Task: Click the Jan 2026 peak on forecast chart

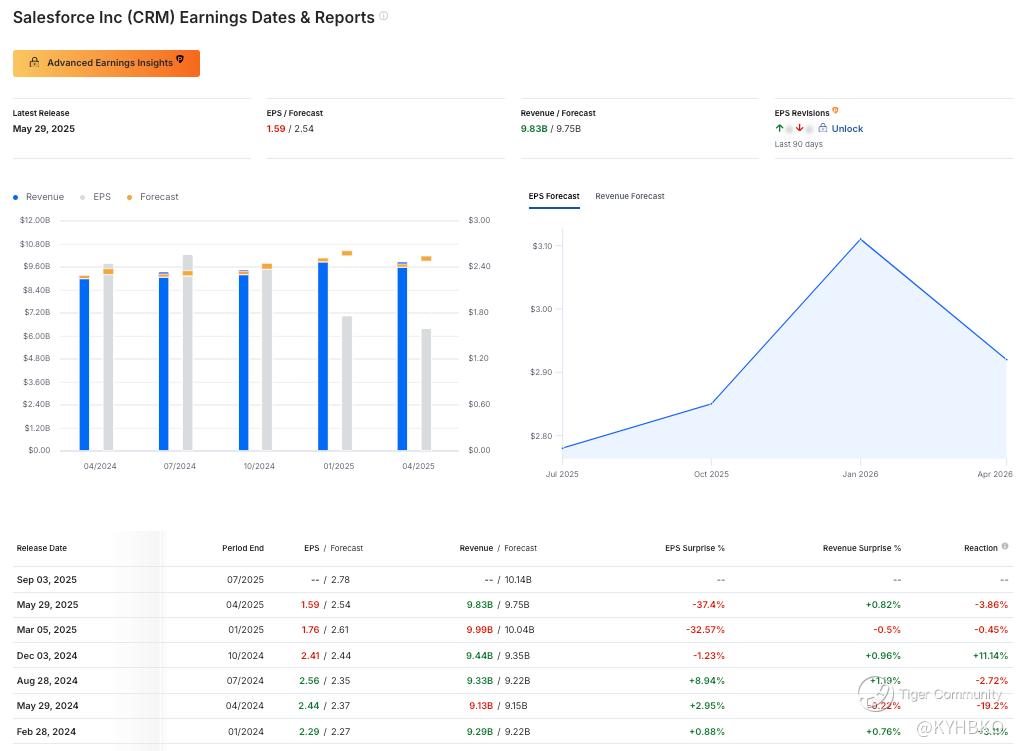Action: 860,239
